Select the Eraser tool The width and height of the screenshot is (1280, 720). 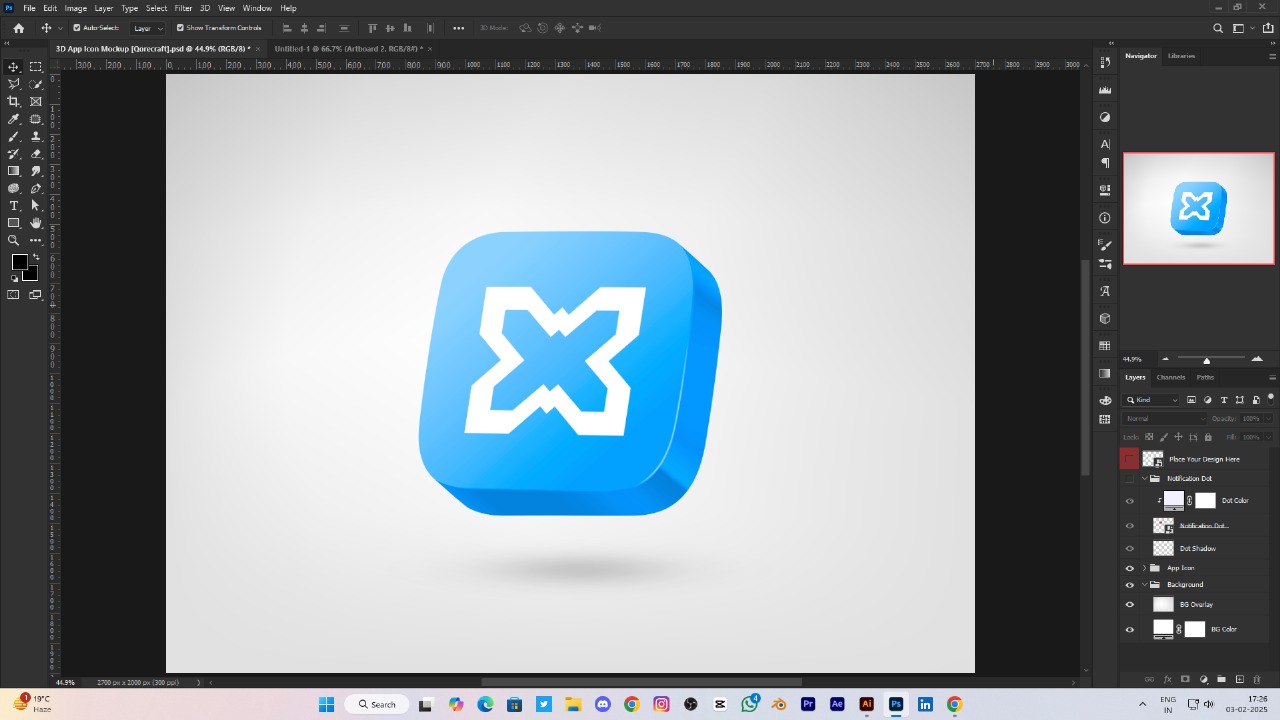[x=36, y=154]
